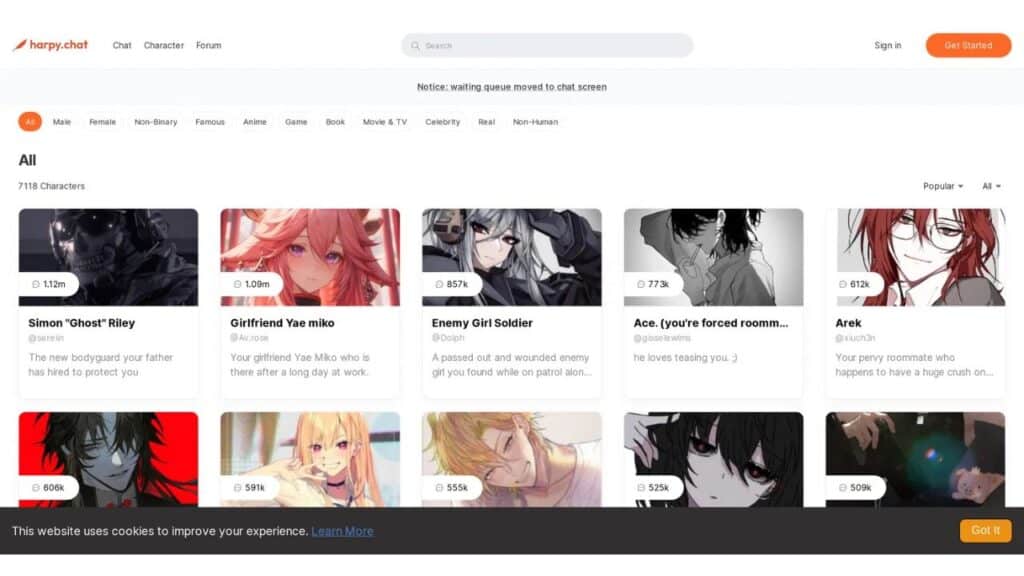Click the 773k chat count badge
1024x576 pixels.
click(653, 284)
